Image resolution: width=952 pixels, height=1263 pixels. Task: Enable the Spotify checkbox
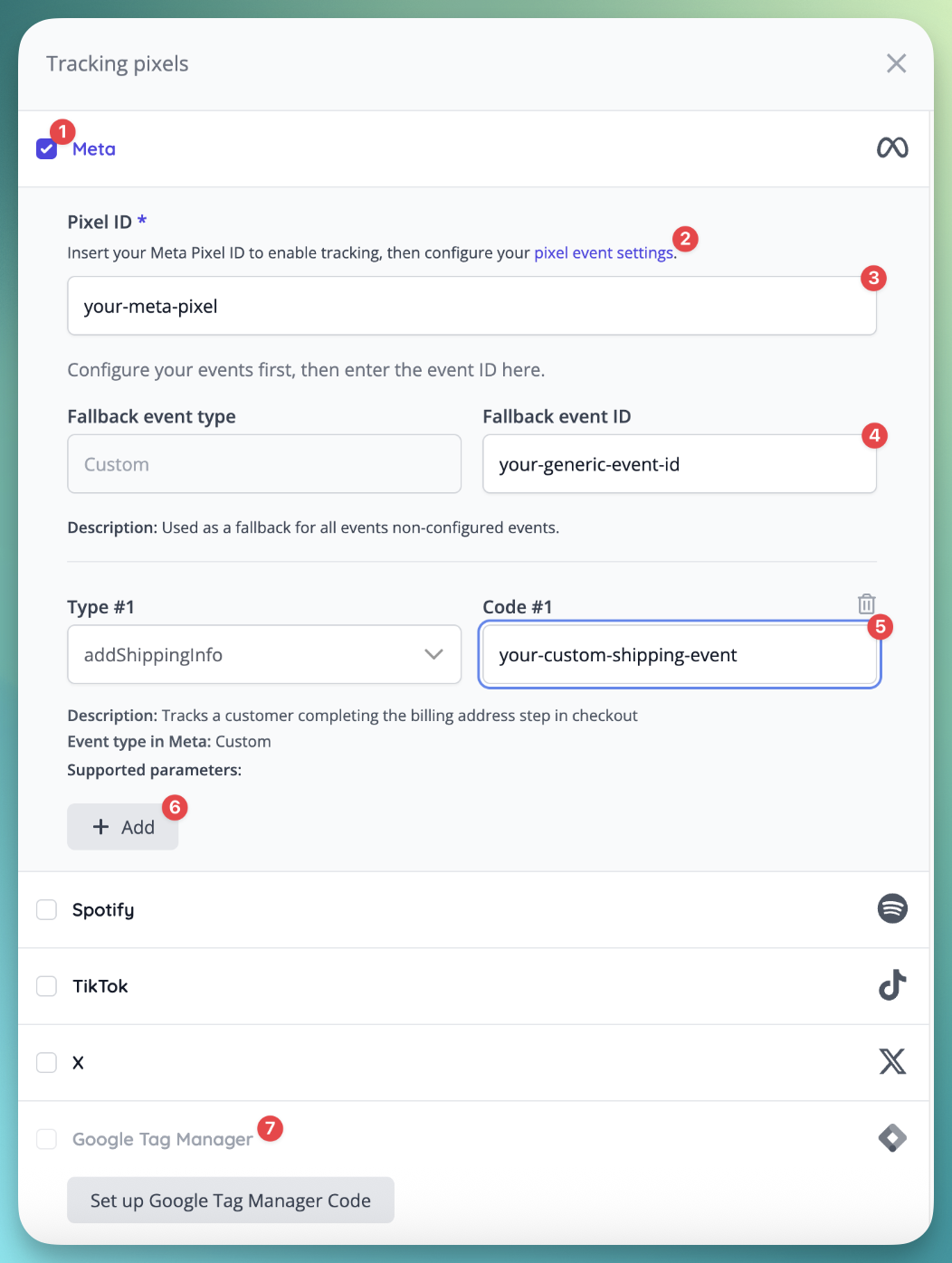tap(46, 909)
